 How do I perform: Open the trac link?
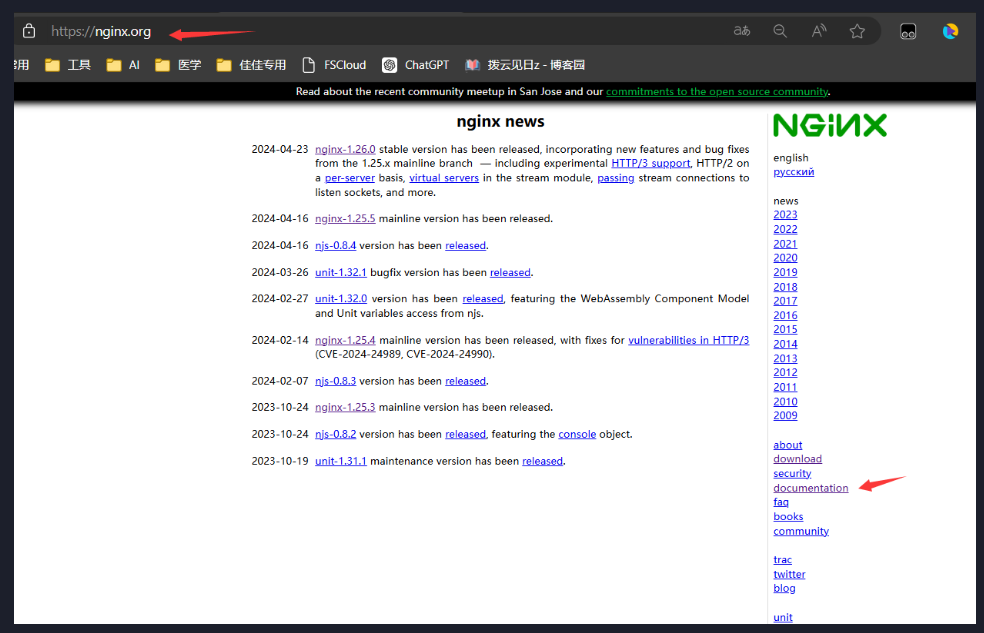click(x=783, y=560)
